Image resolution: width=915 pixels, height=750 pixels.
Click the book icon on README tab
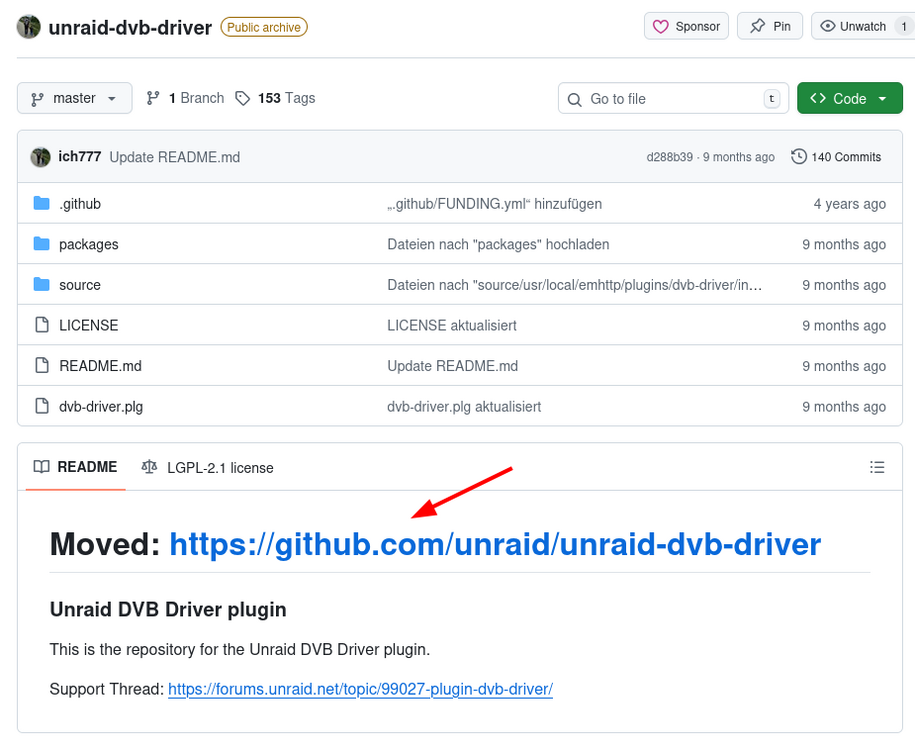tap(41, 467)
